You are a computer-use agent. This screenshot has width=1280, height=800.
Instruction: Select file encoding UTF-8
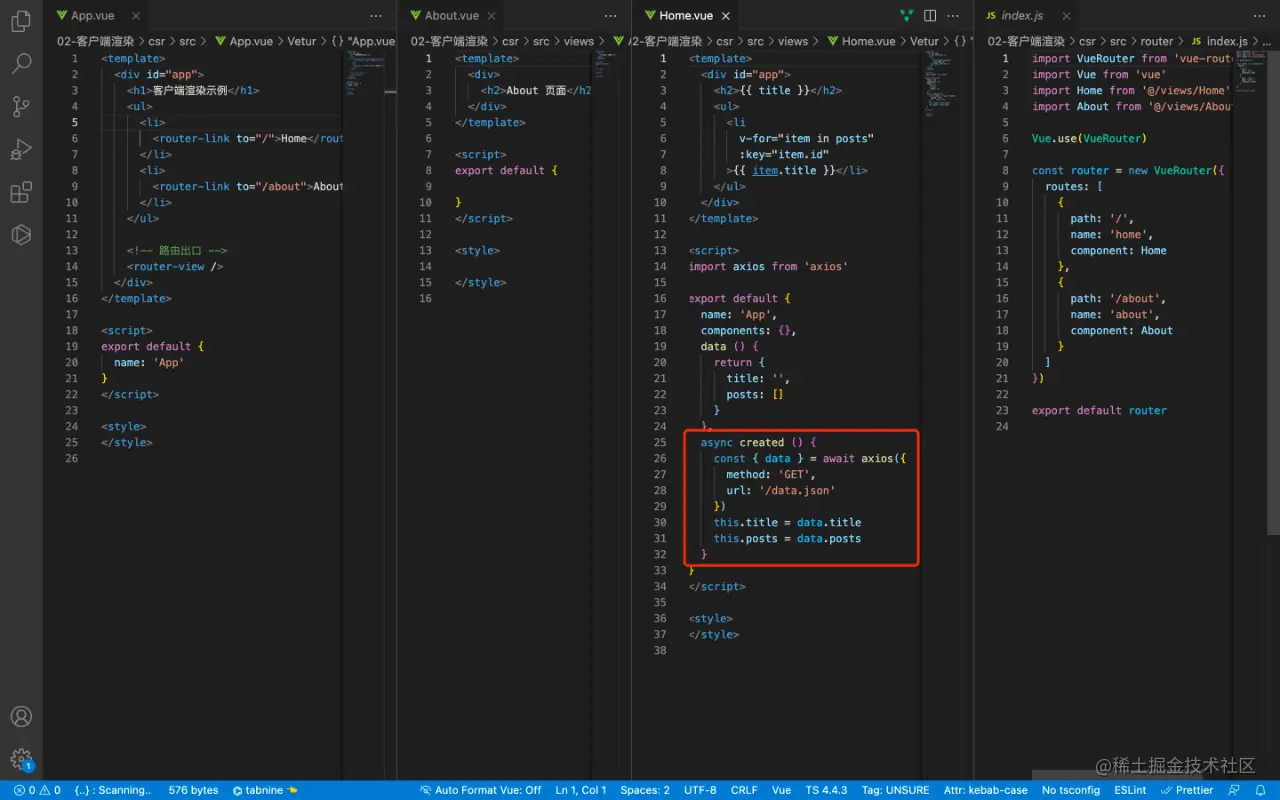point(700,790)
